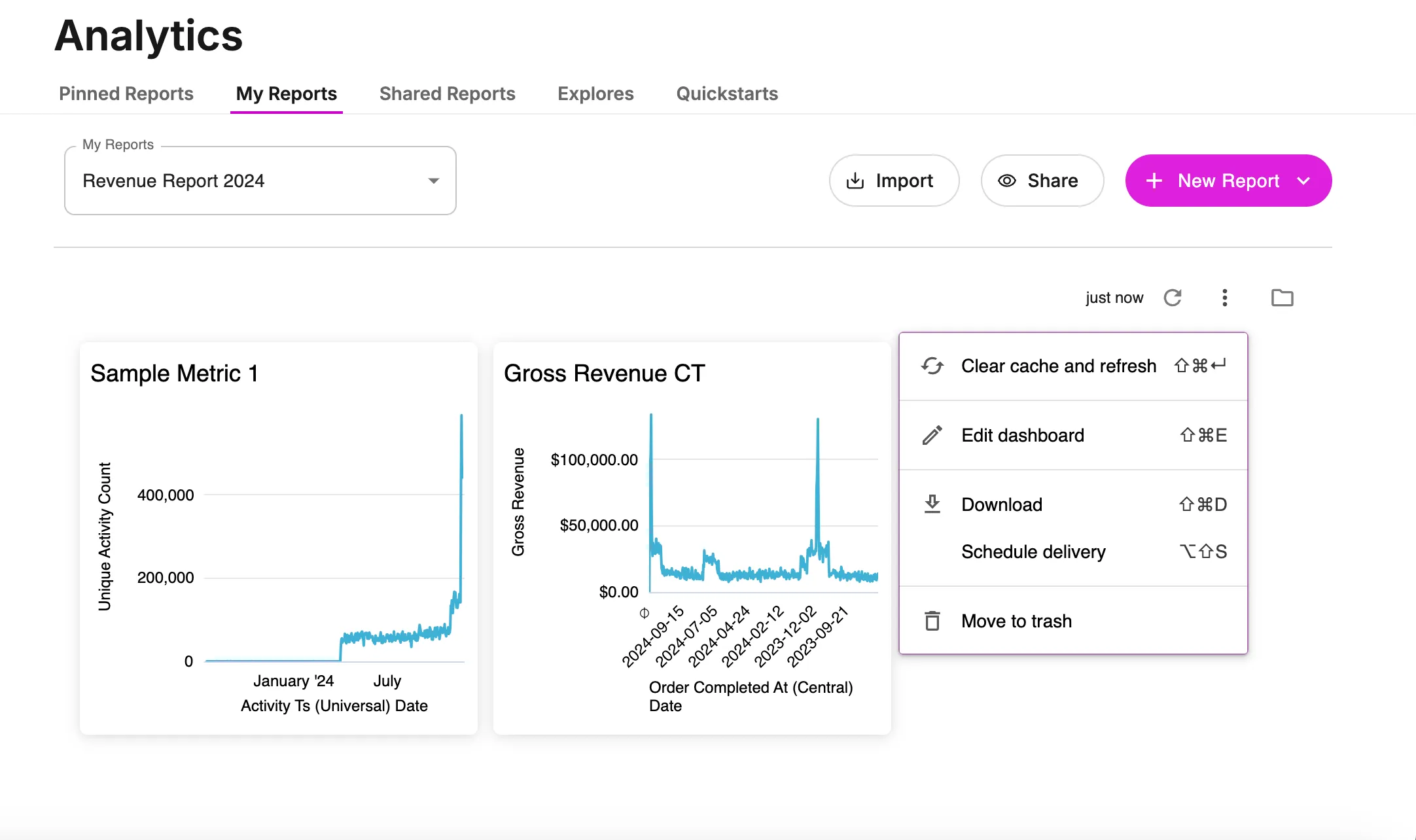
Task: Expand the Revenue Report 2024 dropdown
Action: coord(260,181)
